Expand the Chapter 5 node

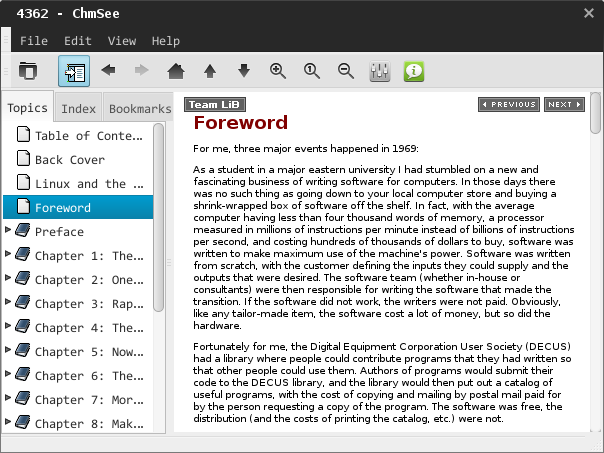(x=8, y=350)
